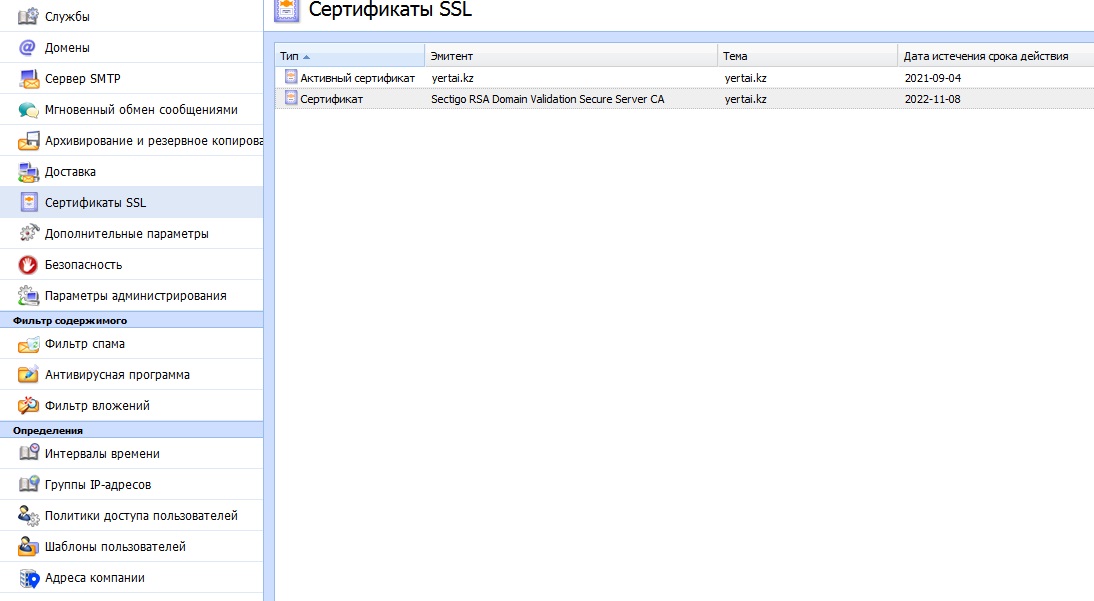1094x601 pixels.
Task: Click the Эмитент column header
Action: coord(452,57)
